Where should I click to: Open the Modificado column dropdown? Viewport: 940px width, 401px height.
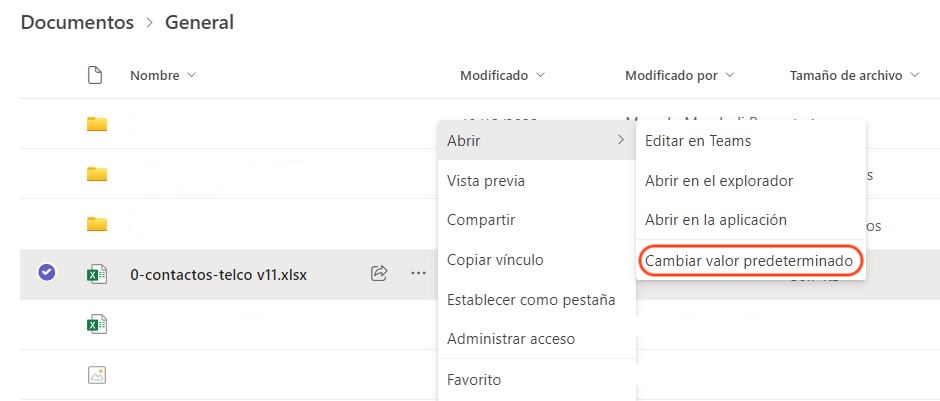[x=540, y=76]
